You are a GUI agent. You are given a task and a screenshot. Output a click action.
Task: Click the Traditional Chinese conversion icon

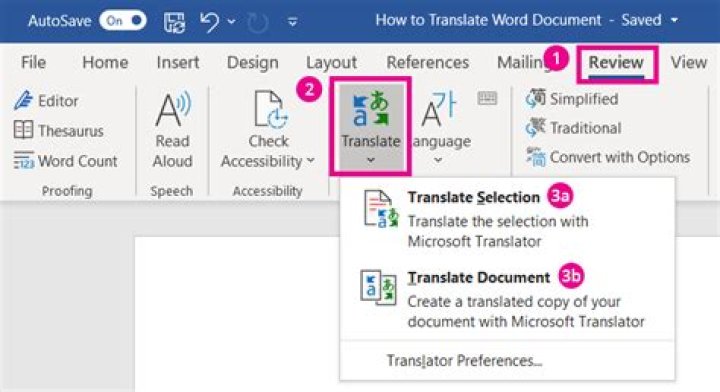[536, 128]
